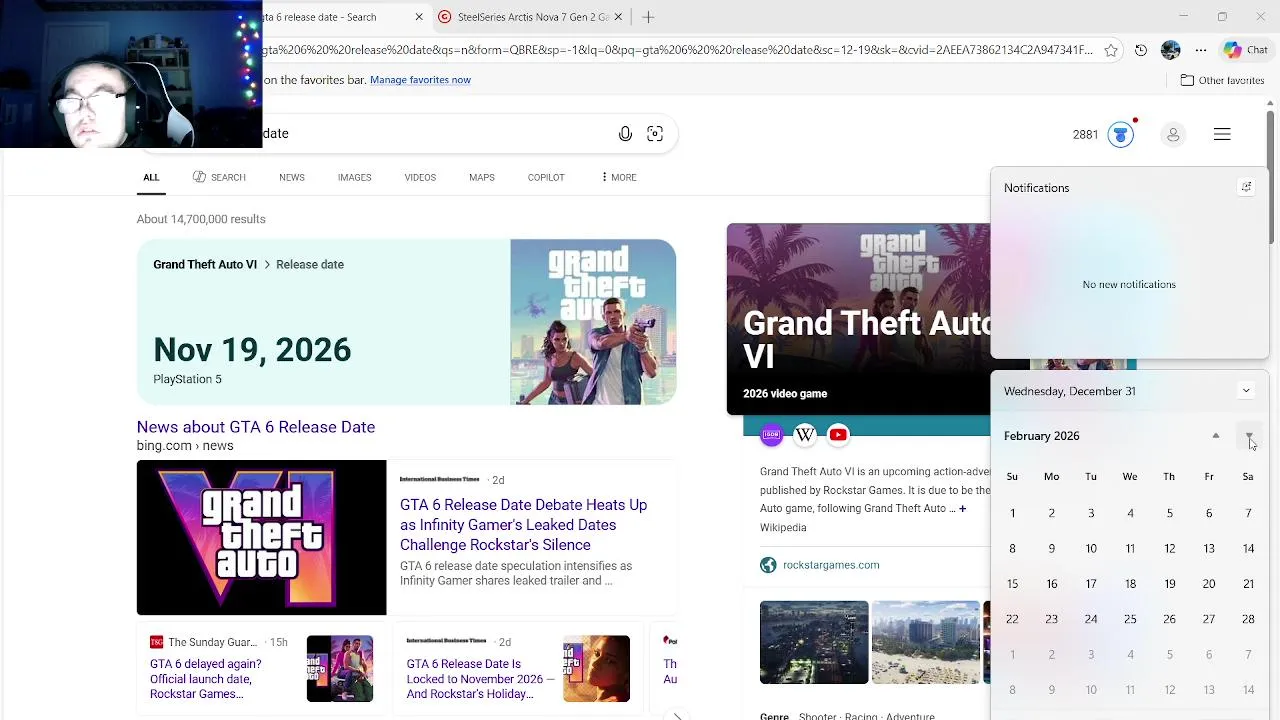Open Edge settings and more menu
This screenshot has width=1280, height=720.
coord(1201,50)
